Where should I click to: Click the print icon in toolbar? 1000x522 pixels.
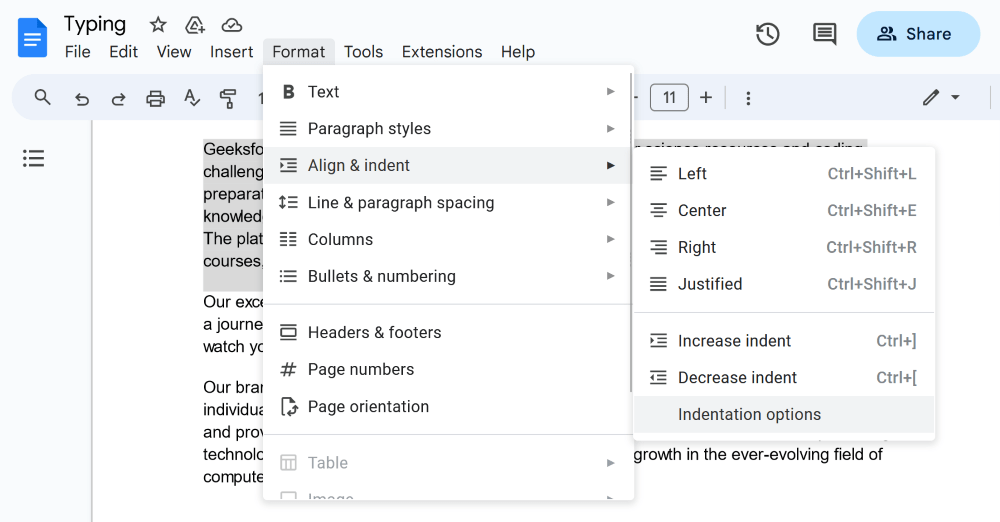click(x=155, y=98)
